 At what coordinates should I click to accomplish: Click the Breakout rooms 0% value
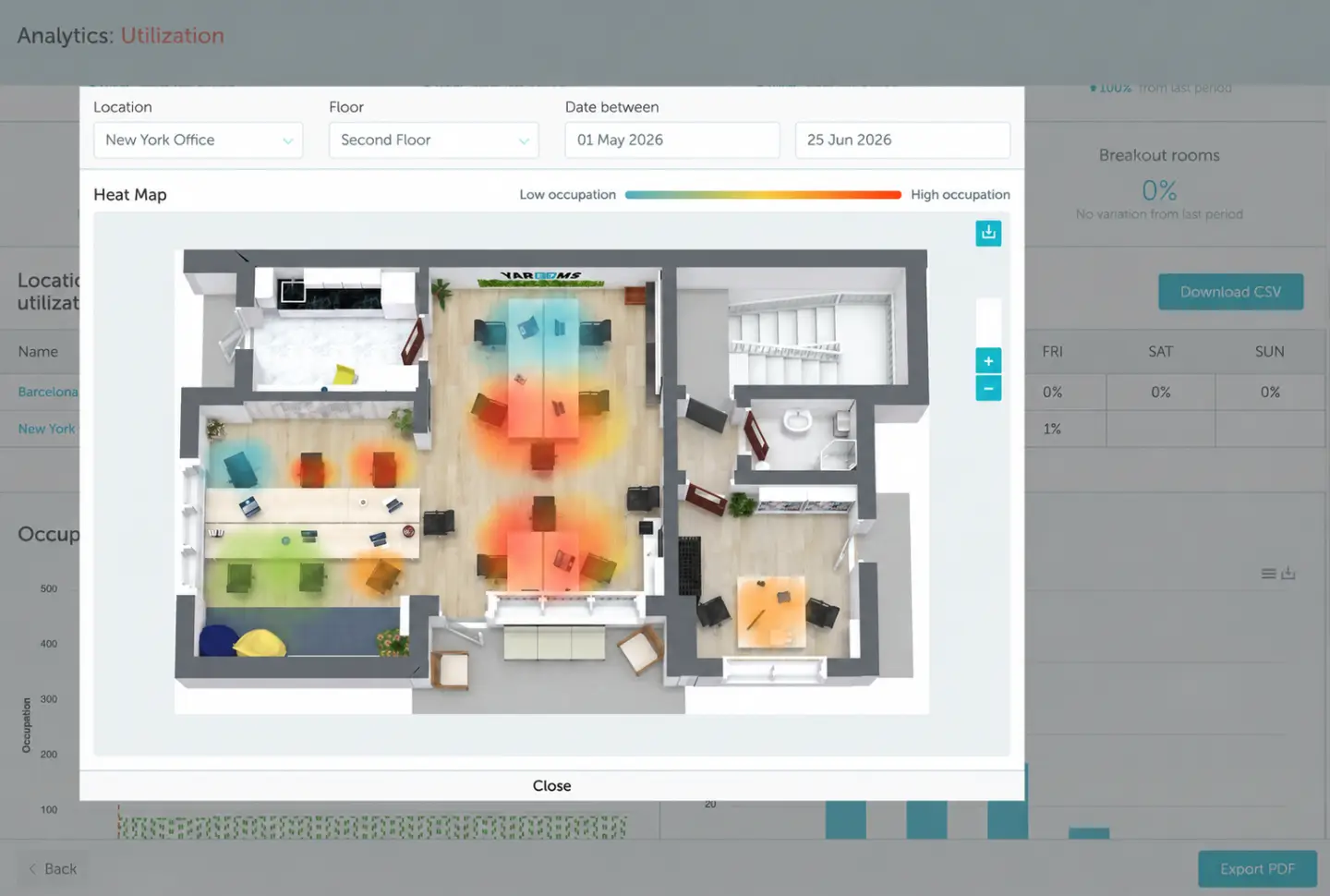(x=1159, y=190)
